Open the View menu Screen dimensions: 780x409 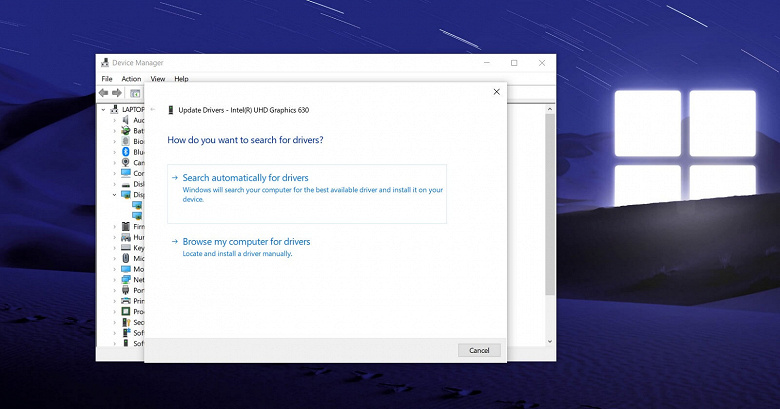click(x=158, y=79)
